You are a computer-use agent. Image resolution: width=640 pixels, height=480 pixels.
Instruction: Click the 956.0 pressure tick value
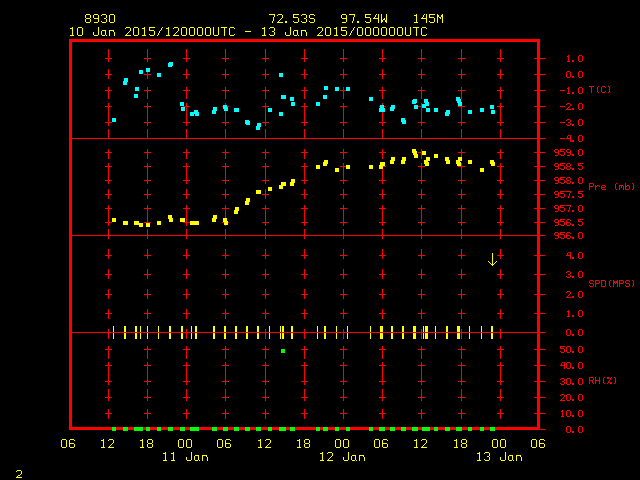[569, 236]
